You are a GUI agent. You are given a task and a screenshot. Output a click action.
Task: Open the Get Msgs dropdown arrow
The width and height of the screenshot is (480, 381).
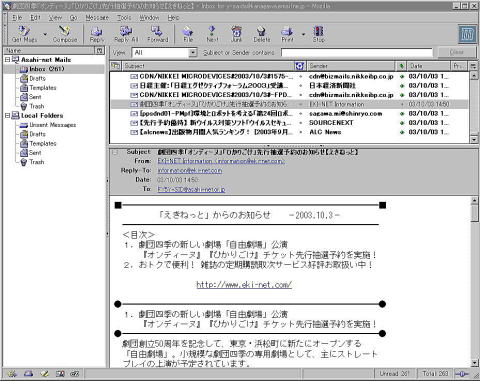[45, 34]
